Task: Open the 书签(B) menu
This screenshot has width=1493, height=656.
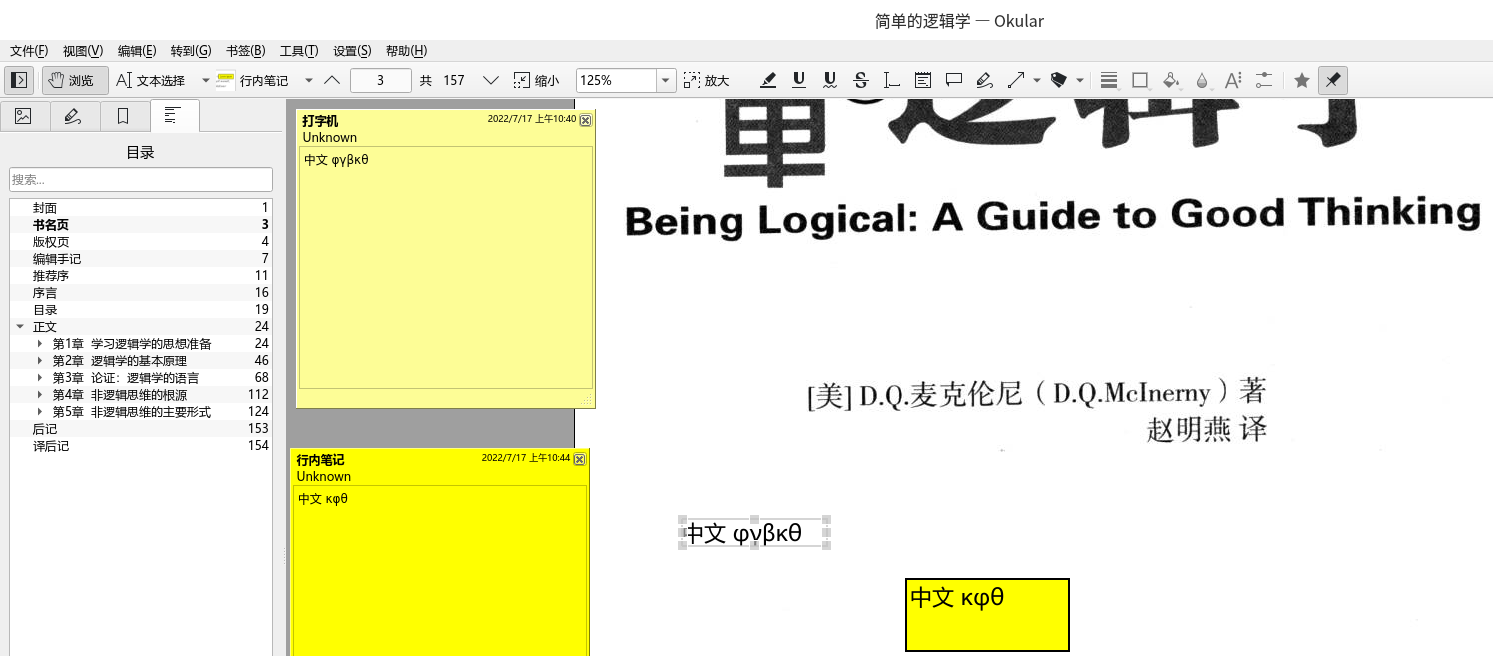Action: pyautogui.click(x=245, y=51)
